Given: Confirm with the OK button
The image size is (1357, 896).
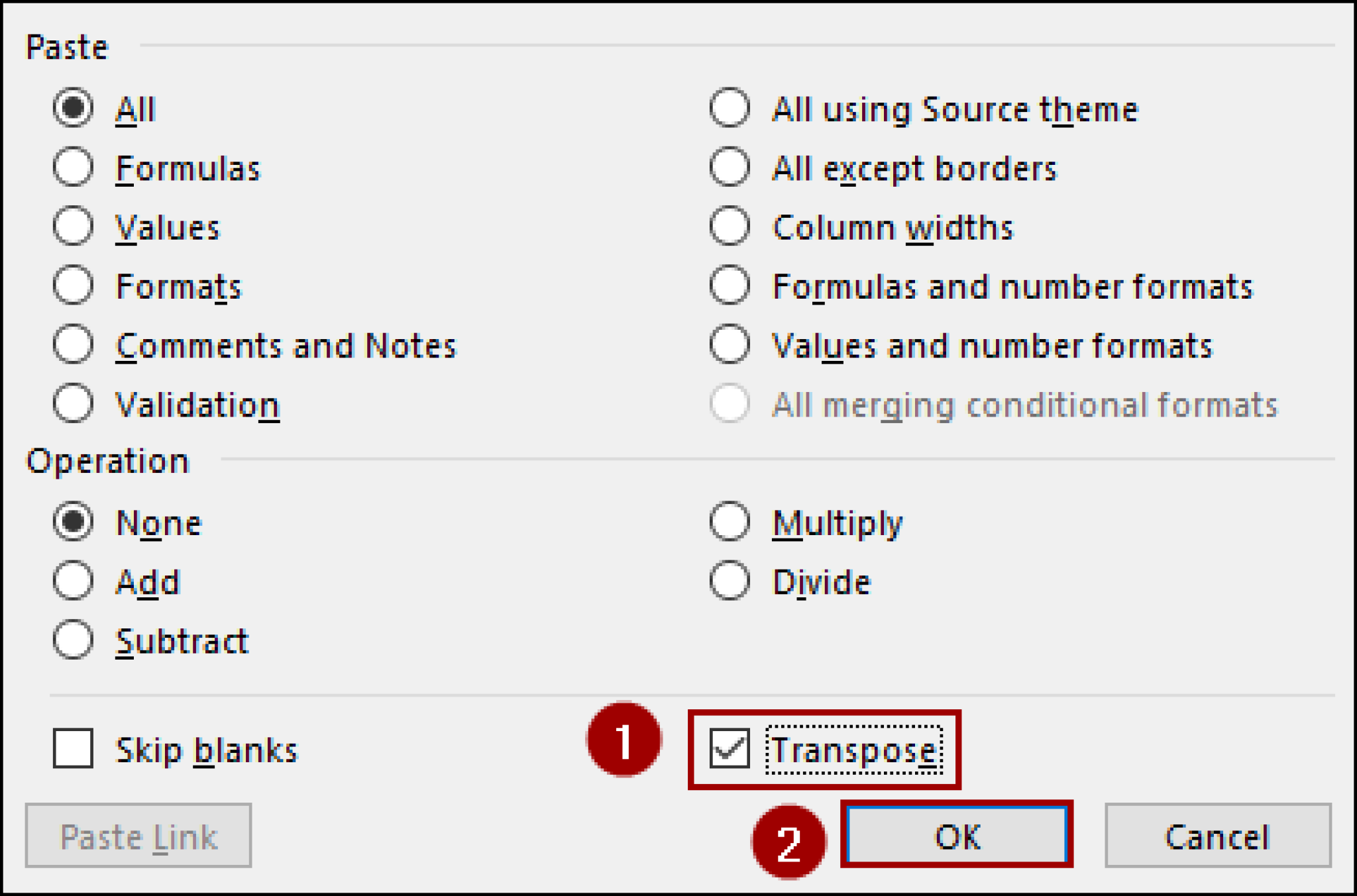Looking at the screenshot, I should click(x=956, y=836).
